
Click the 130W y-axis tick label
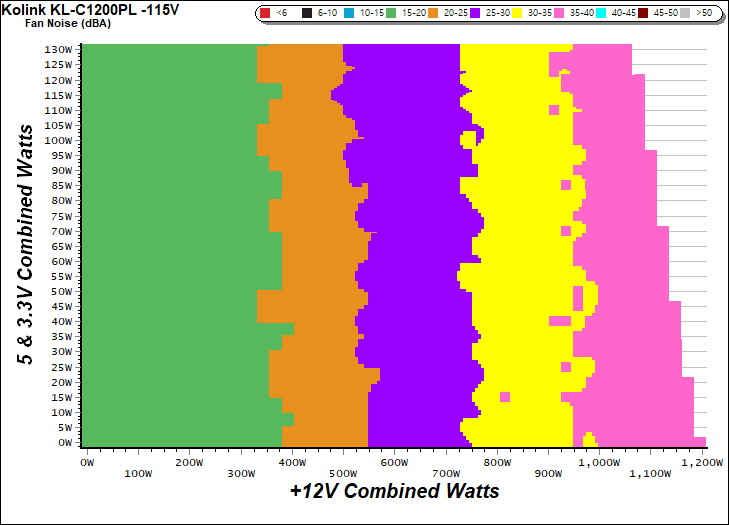click(x=58, y=49)
